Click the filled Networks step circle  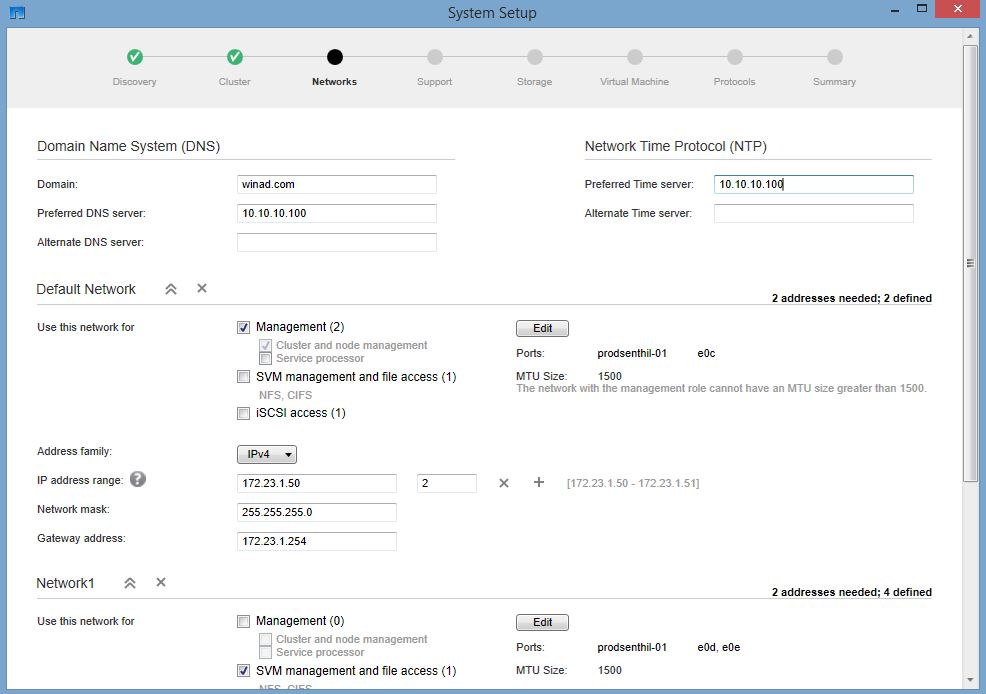(x=335, y=57)
